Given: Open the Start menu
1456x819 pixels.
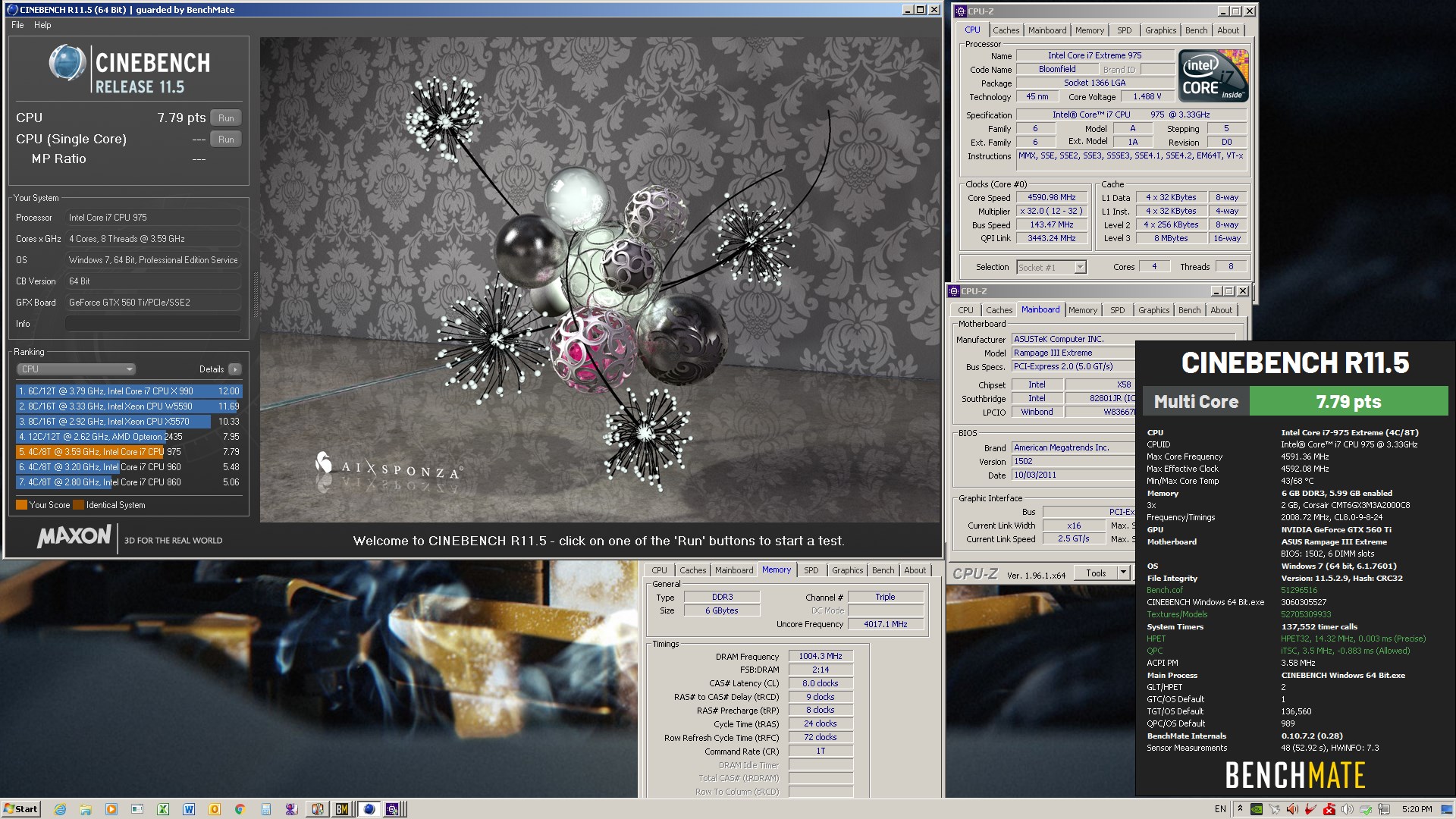Looking at the screenshot, I should coord(20,809).
